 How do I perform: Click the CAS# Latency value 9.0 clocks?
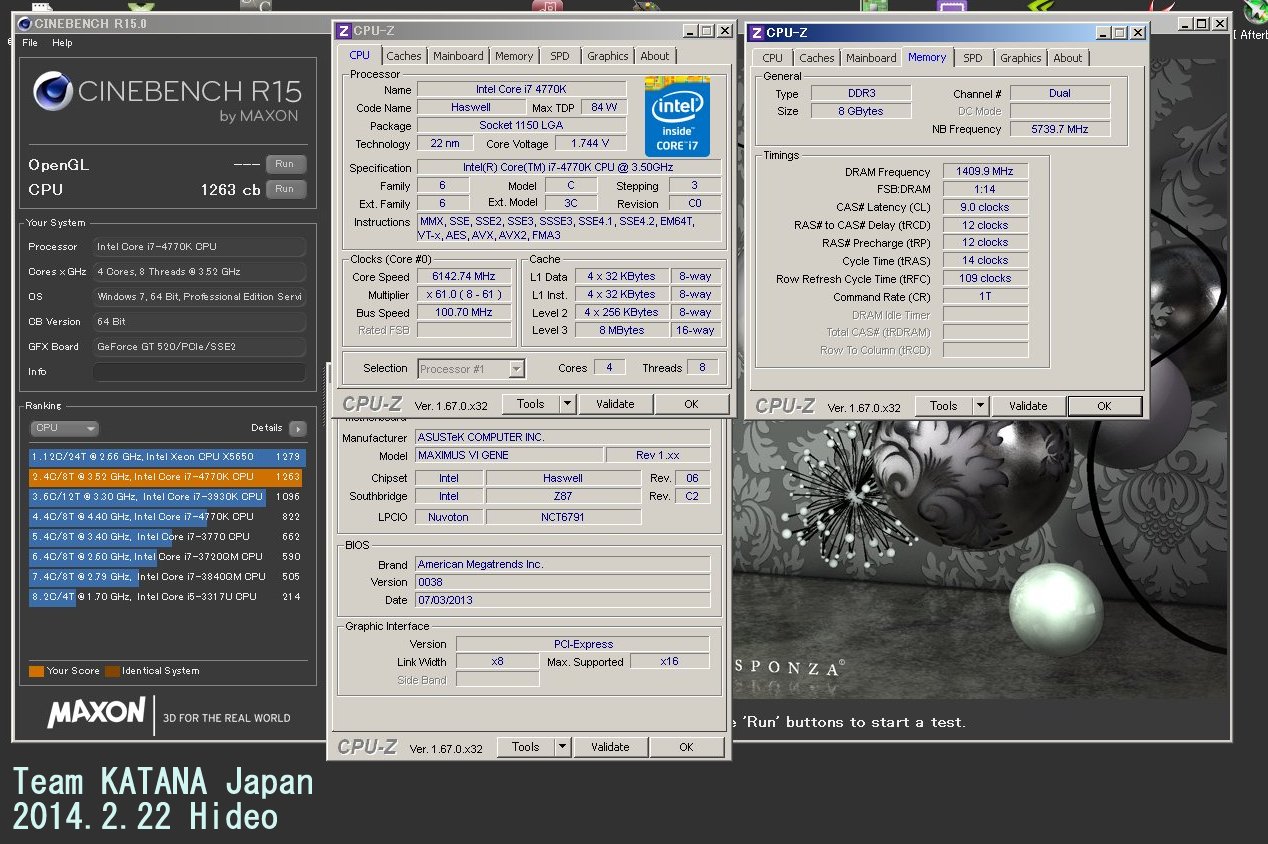coord(985,208)
